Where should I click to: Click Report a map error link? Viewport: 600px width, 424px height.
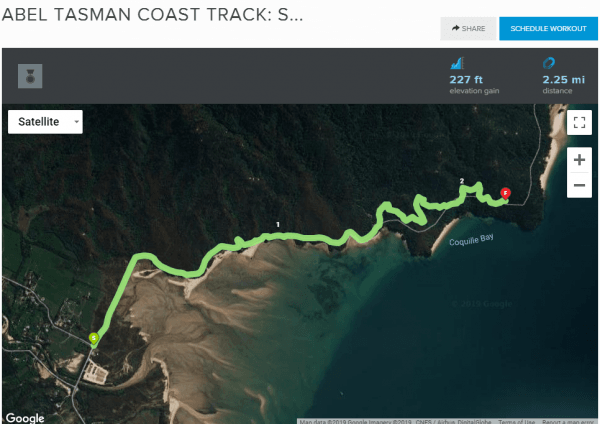[570, 422]
